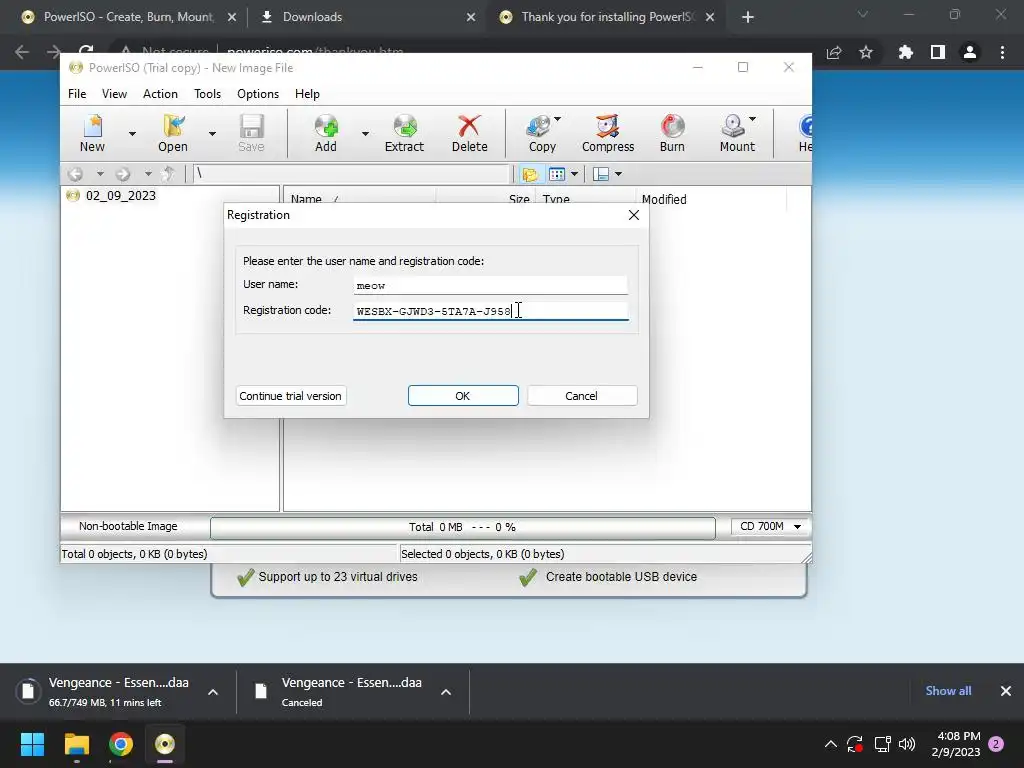The height and width of the screenshot is (768, 1024).
Task: Click the Chrome bookmark star icon
Action: click(x=866, y=52)
